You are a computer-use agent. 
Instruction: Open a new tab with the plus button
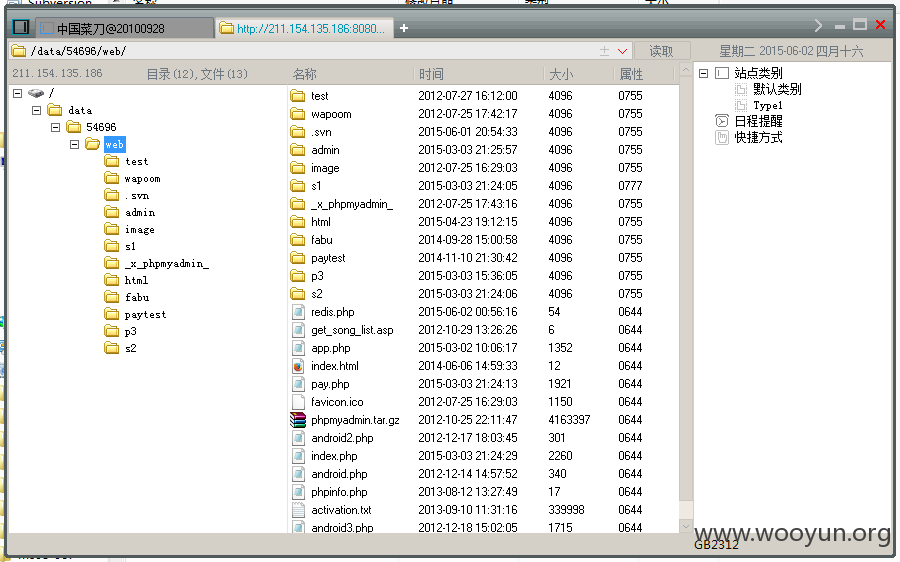[x=404, y=28]
